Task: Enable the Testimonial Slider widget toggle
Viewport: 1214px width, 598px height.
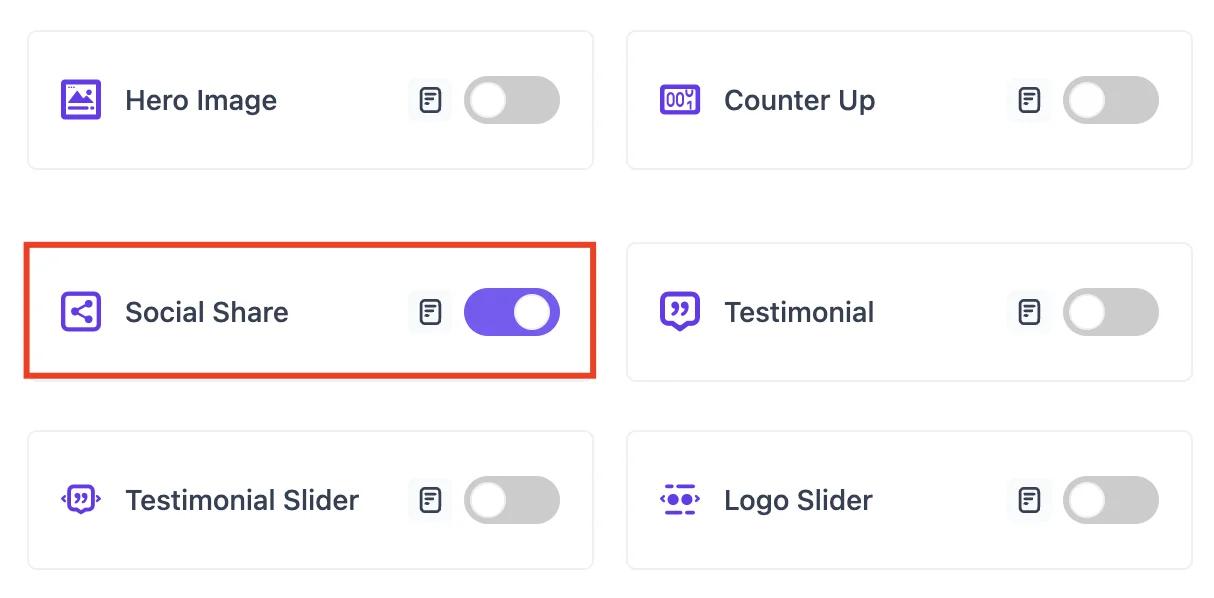Action: tap(512, 500)
